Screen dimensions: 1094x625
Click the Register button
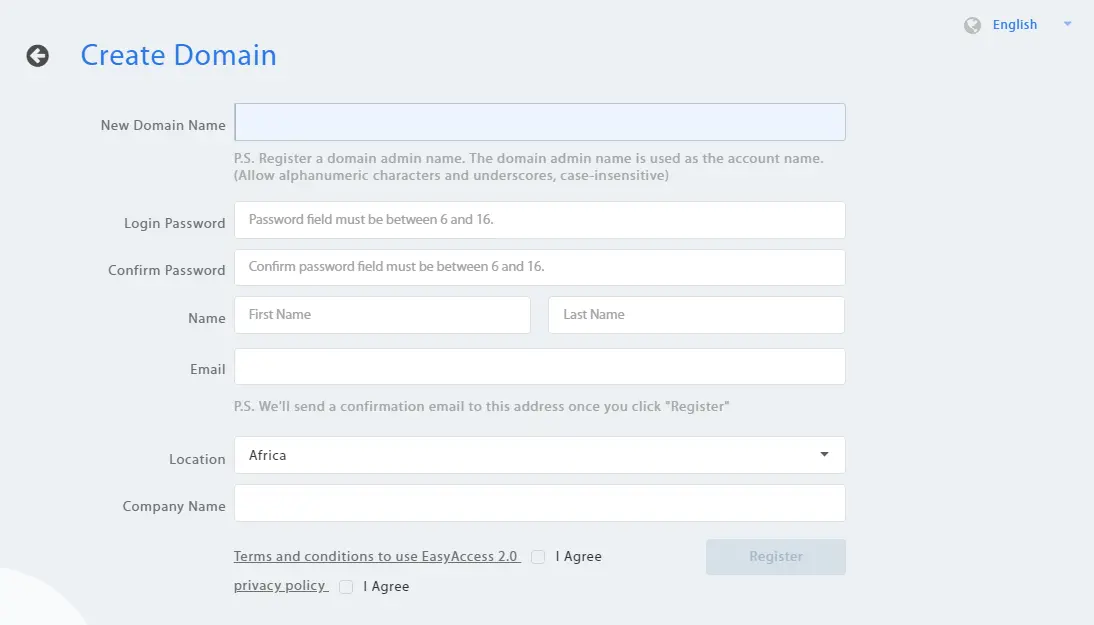point(776,557)
